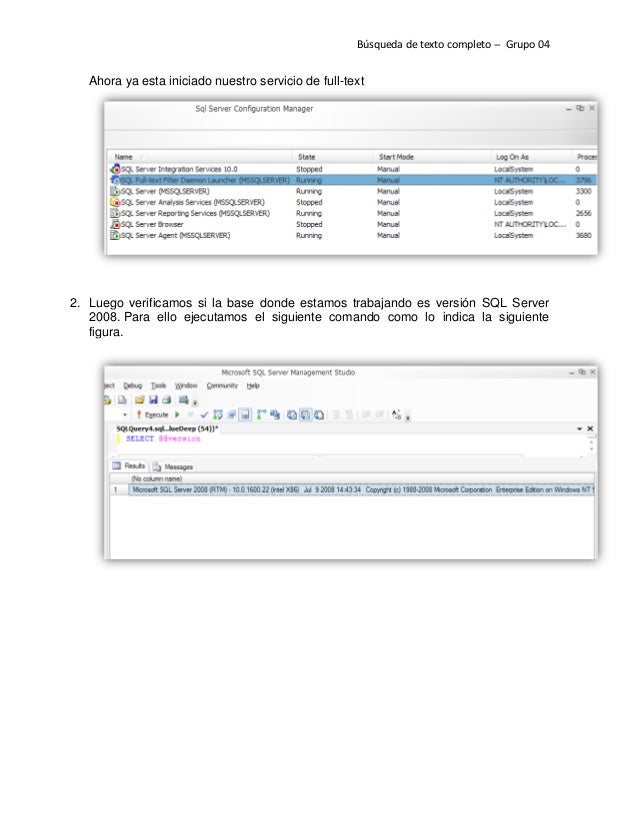Open Query Options toolbar icon
Image resolution: width=638 pixels, height=826 pixels.
[x=231, y=415]
